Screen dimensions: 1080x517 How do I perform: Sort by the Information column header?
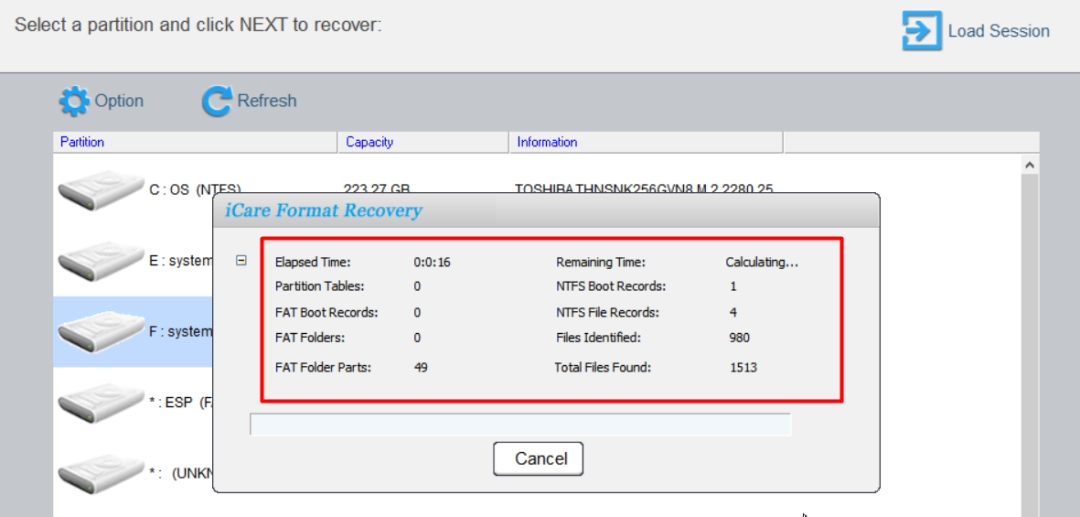point(646,143)
